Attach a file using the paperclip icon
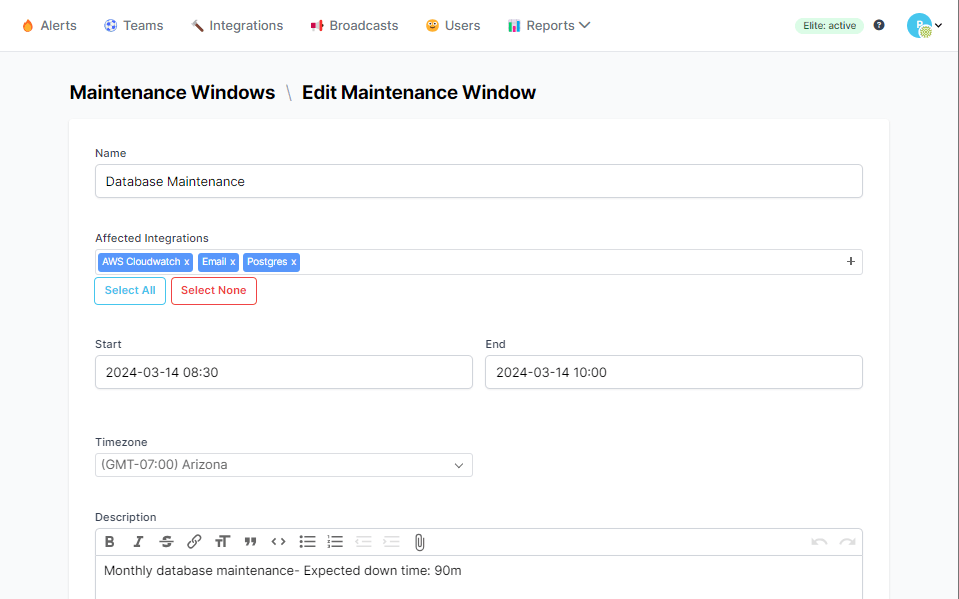This screenshot has height=599, width=959. point(419,541)
